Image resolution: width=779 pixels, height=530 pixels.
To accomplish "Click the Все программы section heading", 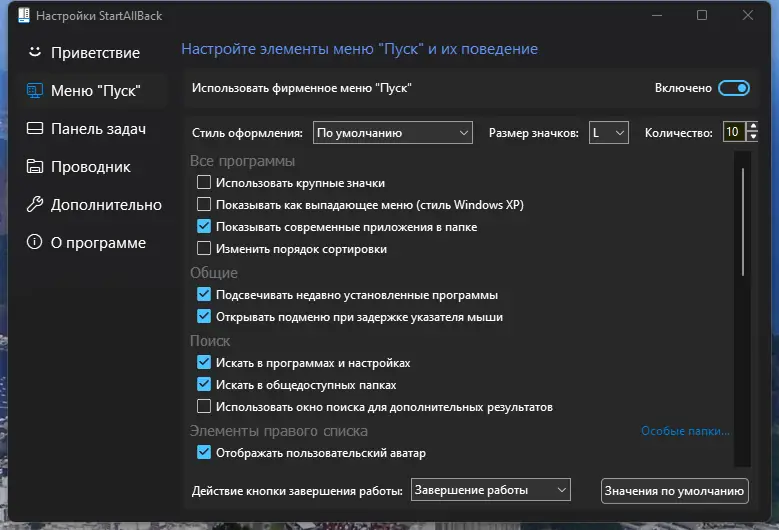I will point(242,161).
